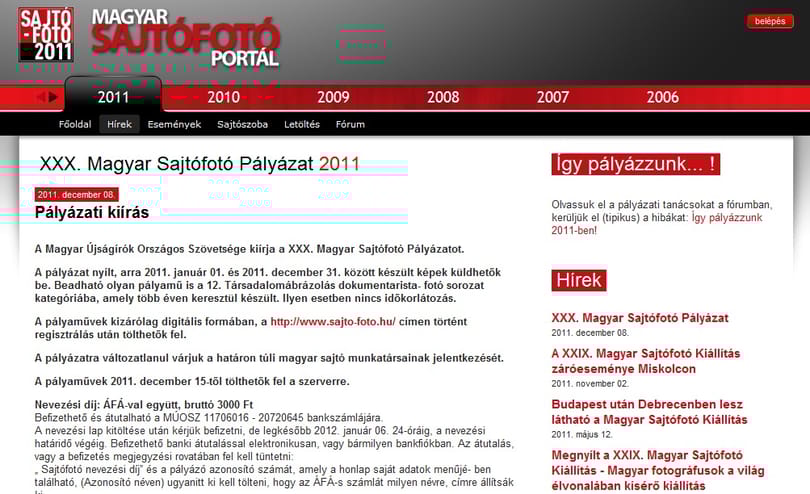Select the 2011 year tab
Screen dimensions: 810x494
coord(113,97)
